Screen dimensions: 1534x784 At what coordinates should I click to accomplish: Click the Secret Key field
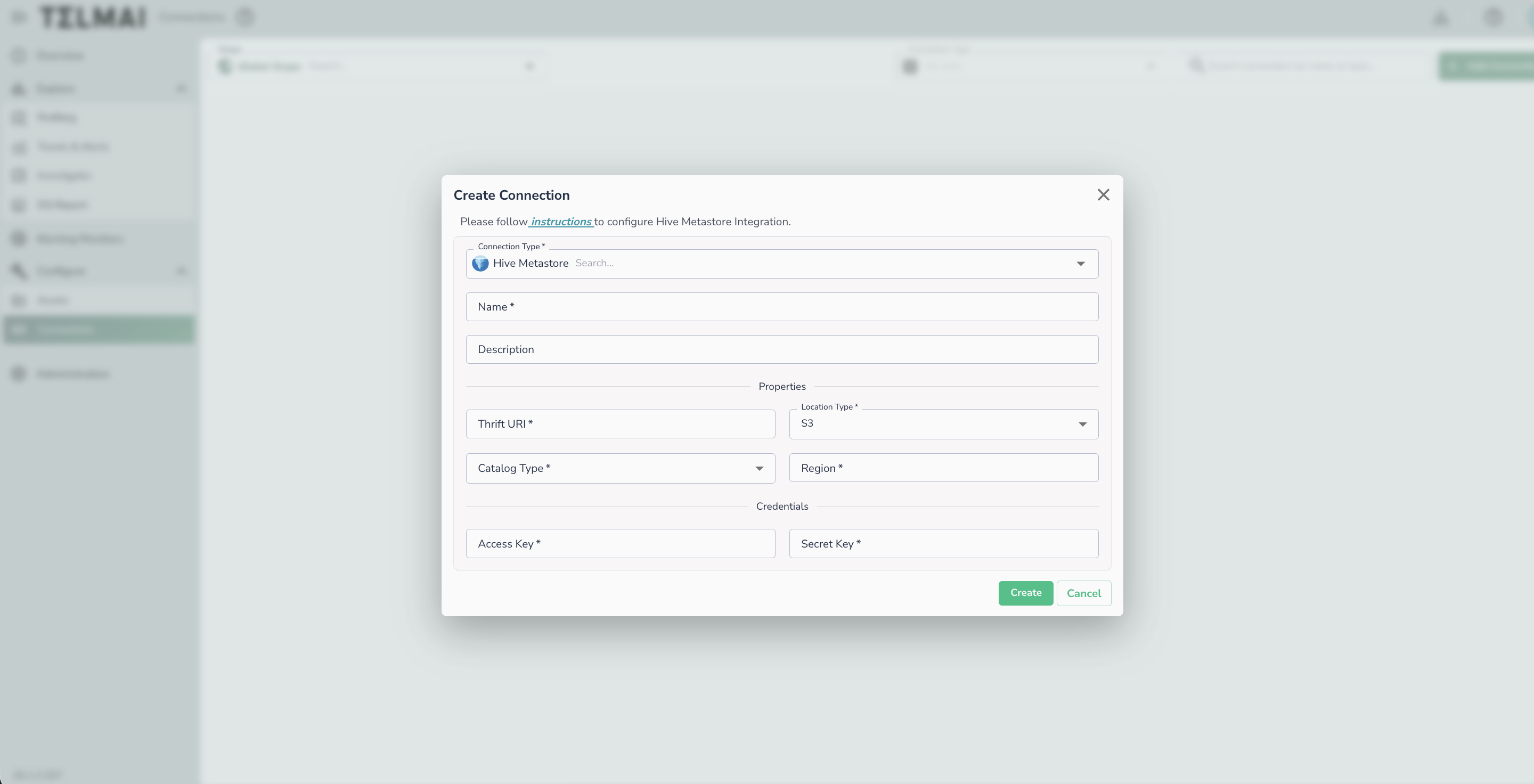(x=943, y=543)
